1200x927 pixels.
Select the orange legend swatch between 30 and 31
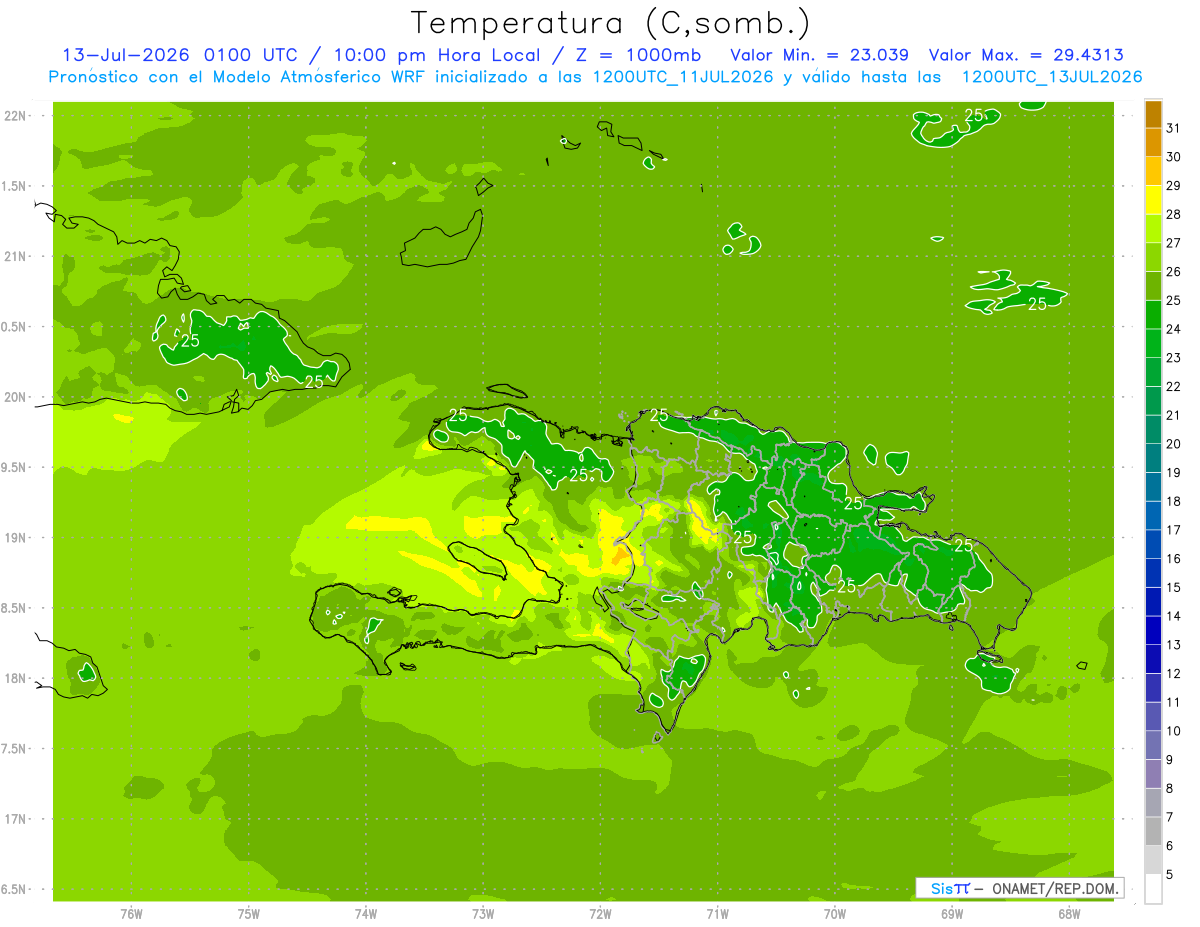(x=1153, y=144)
